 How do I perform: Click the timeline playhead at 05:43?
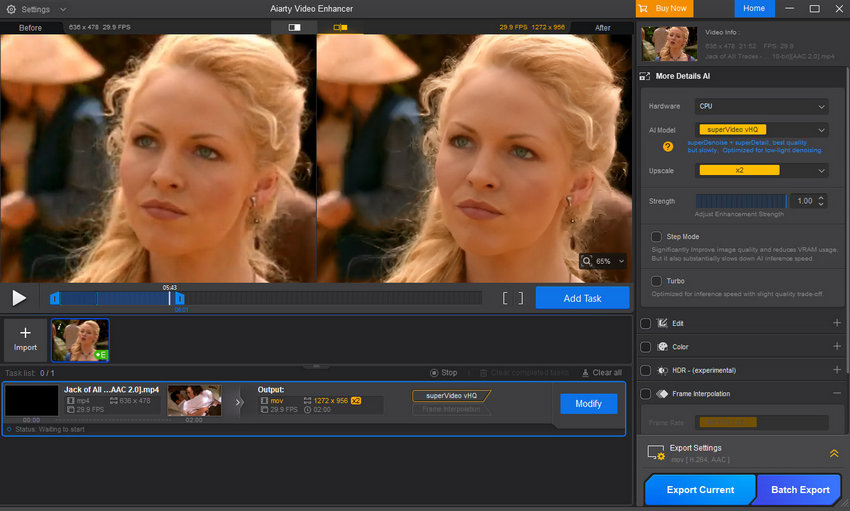170,297
